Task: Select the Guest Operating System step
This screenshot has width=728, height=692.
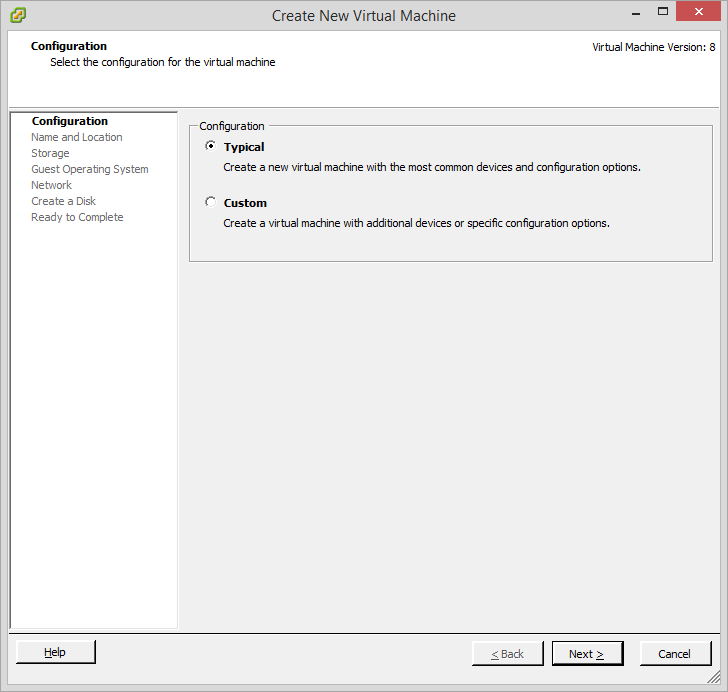Action: (x=90, y=169)
